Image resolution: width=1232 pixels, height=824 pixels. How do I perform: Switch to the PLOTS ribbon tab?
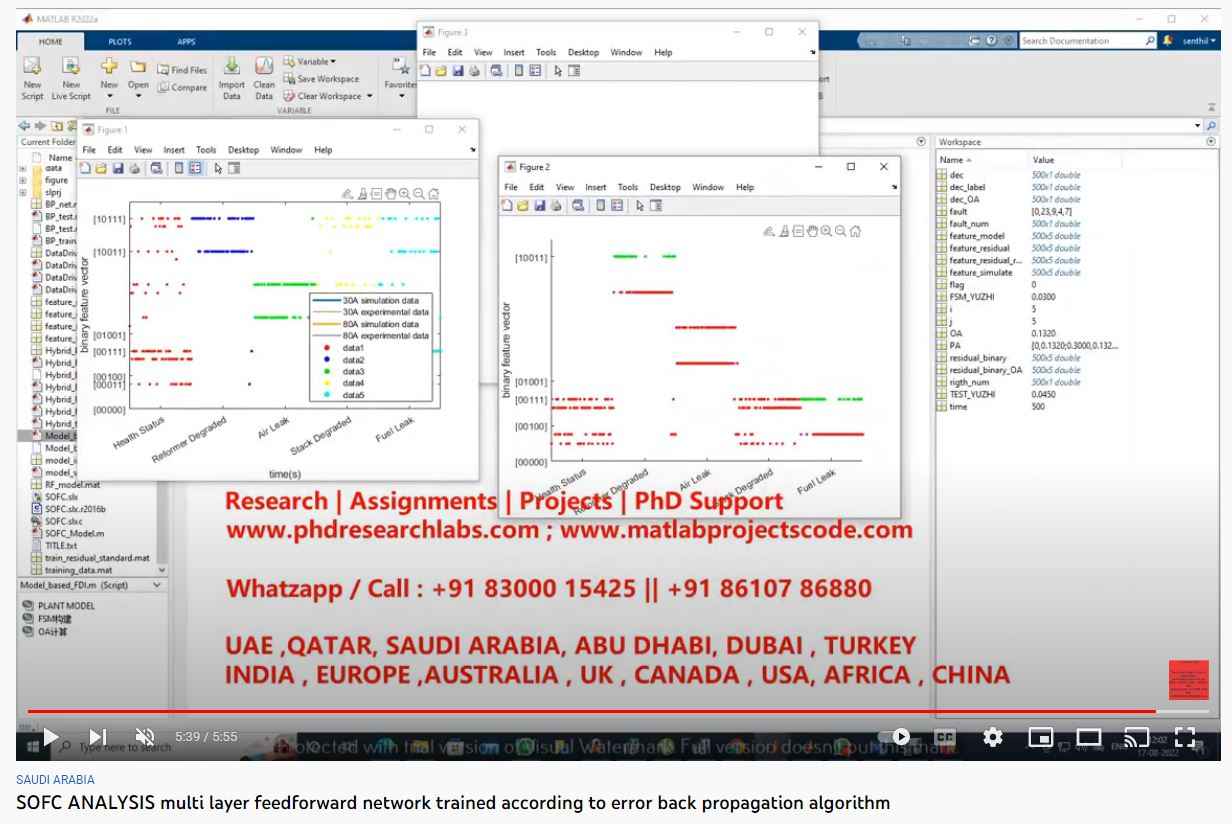[x=120, y=42]
